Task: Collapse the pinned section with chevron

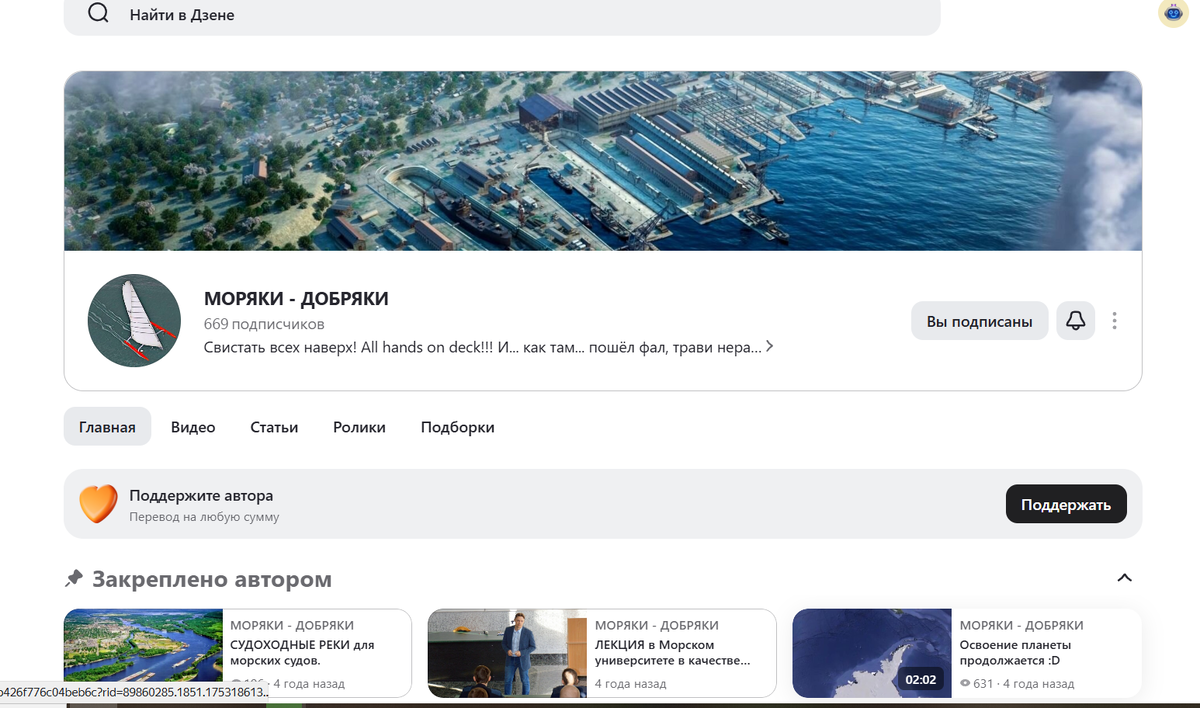Action: pos(1124,578)
